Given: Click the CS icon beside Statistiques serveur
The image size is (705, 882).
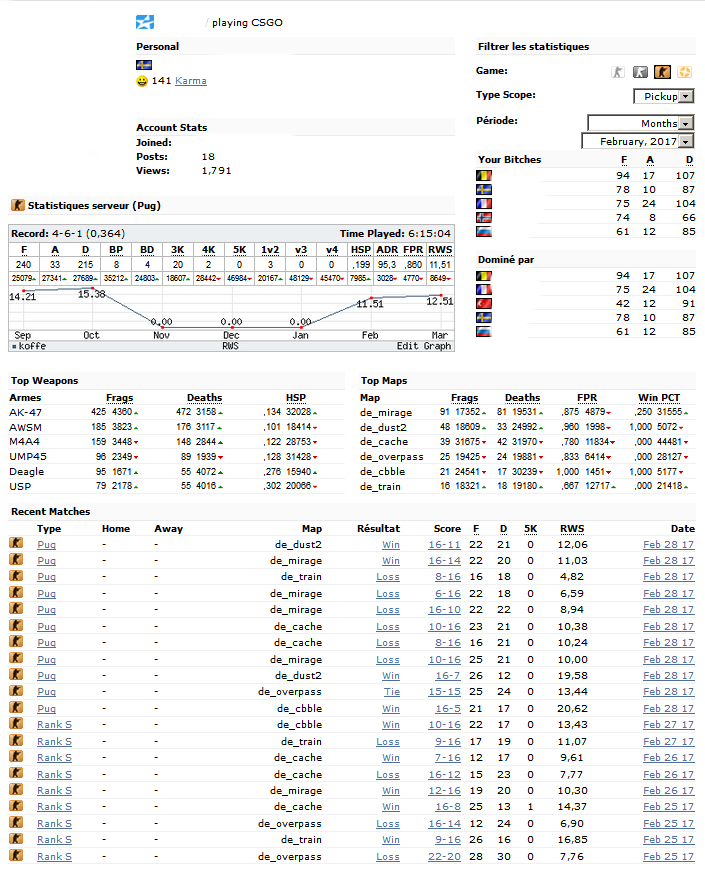Looking at the screenshot, I should coord(17,205).
